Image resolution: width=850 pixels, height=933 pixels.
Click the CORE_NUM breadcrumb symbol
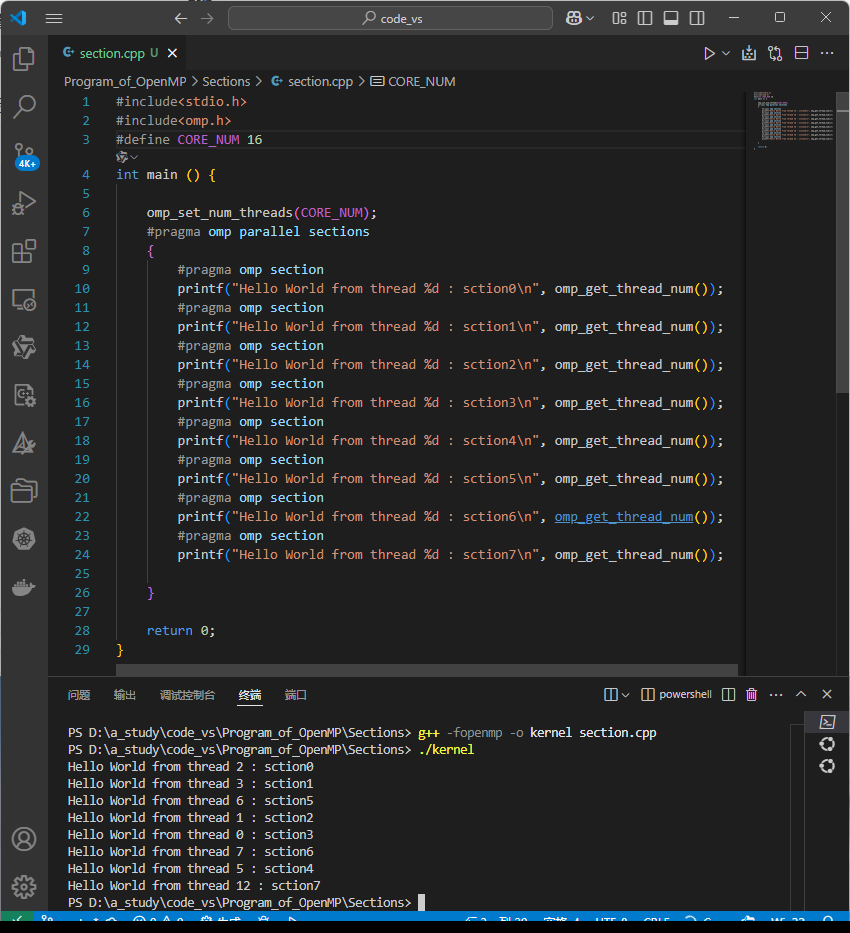(x=413, y=82)
